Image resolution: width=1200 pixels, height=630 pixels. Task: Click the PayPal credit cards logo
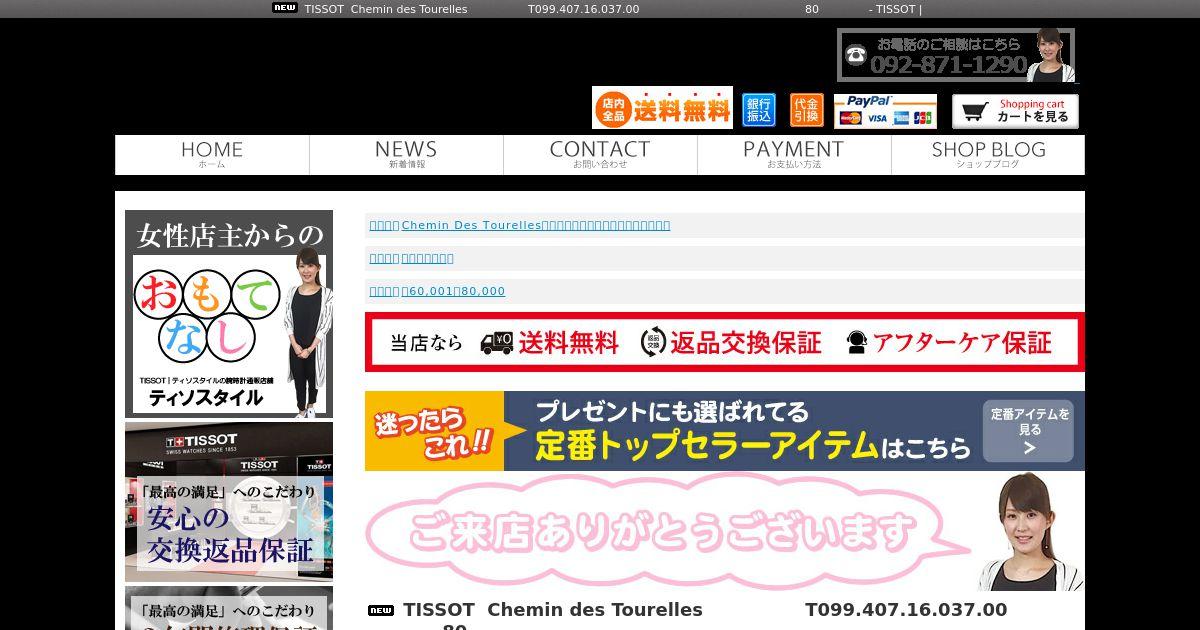point(886,111)
